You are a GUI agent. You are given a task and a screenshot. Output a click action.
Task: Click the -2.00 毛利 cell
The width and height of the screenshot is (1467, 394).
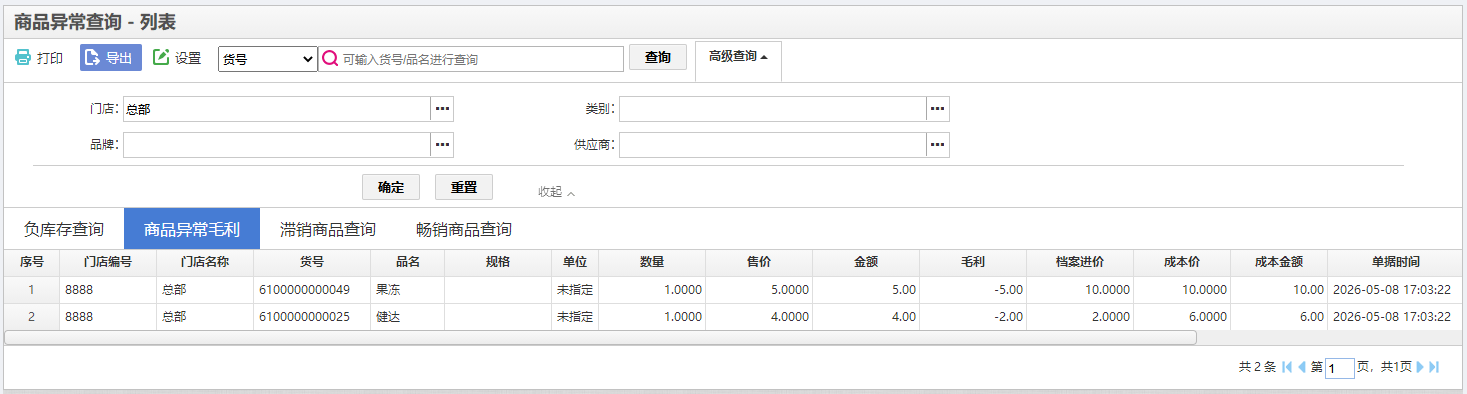(x=973, y=317)
